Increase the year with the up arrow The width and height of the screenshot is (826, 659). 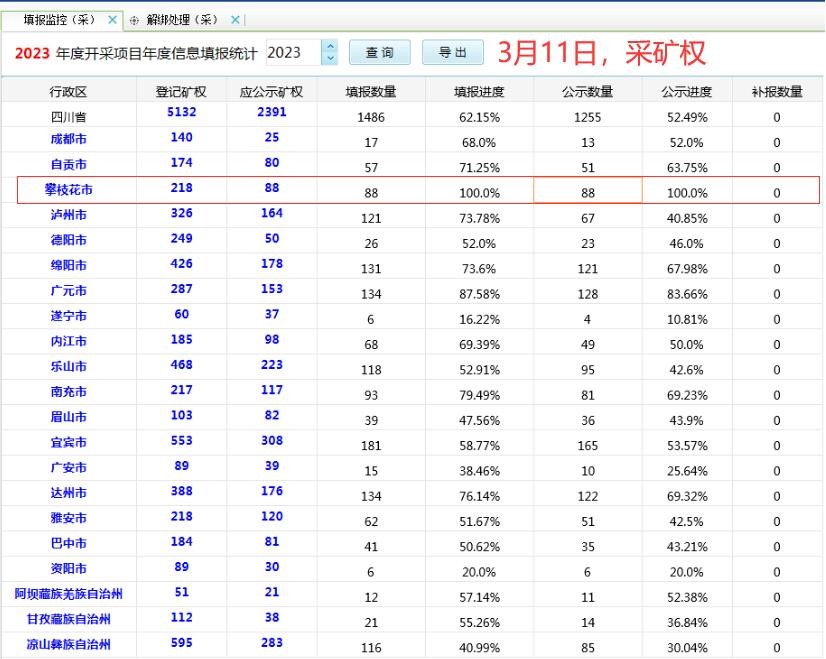(x=332, y=47)
